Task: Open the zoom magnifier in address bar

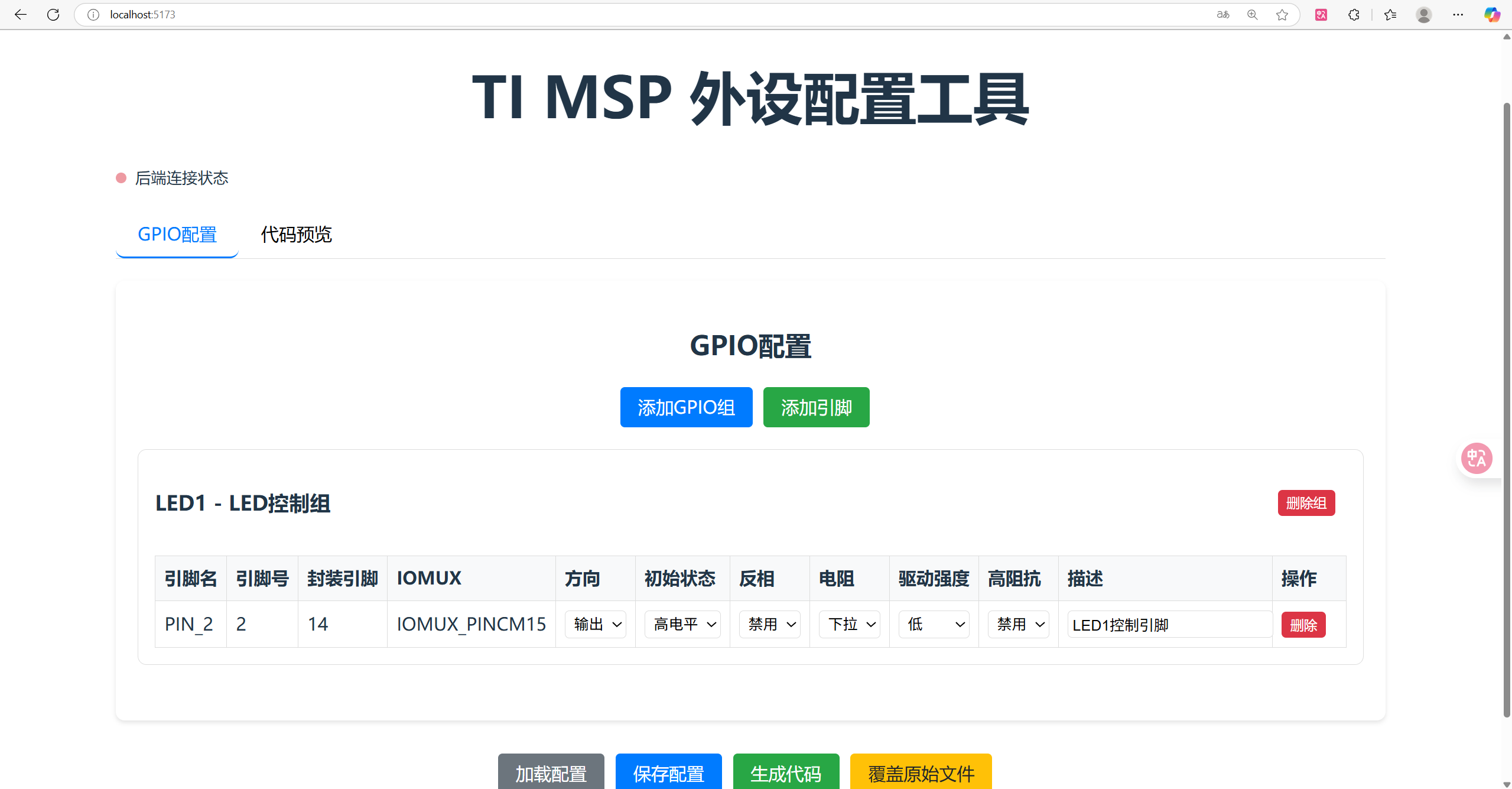Action: point(1252,15)
